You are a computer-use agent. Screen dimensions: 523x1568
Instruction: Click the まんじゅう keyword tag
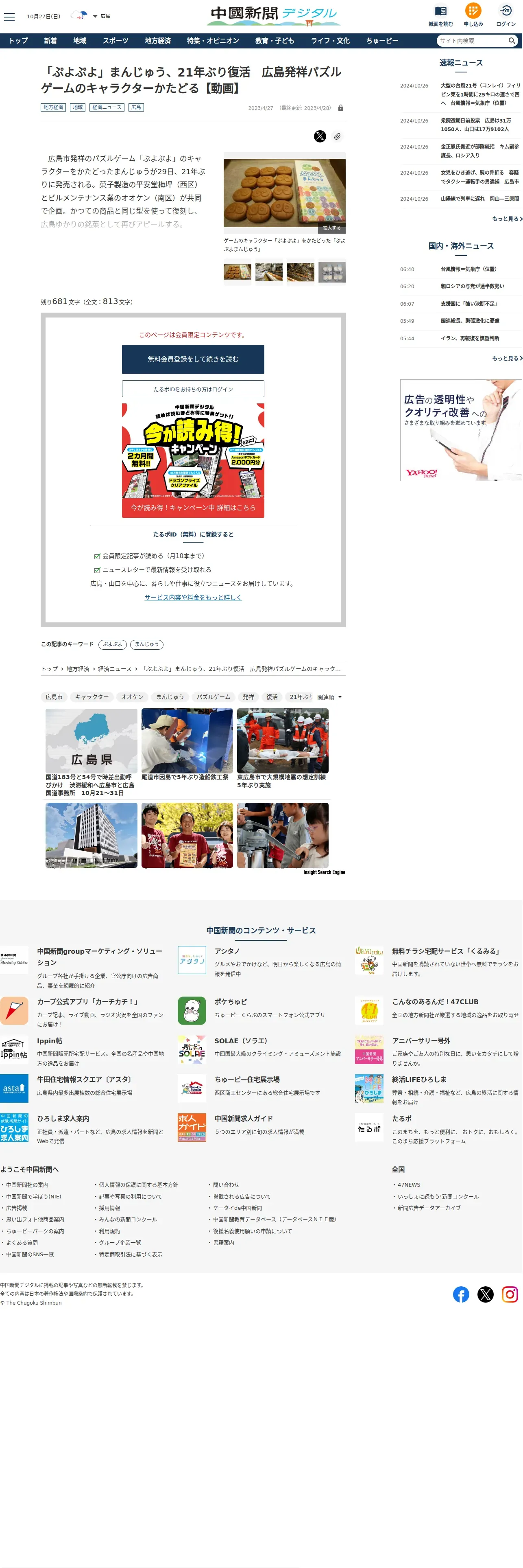tap(146, 644)
